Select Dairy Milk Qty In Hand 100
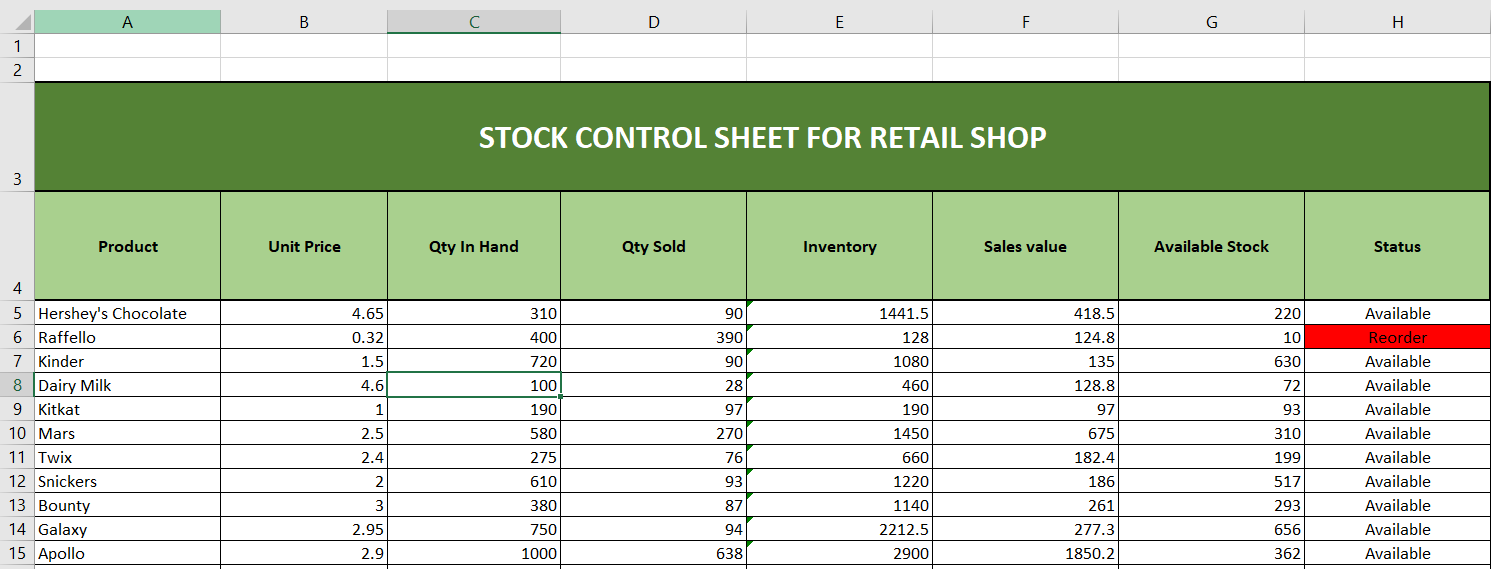 (474, 385)
